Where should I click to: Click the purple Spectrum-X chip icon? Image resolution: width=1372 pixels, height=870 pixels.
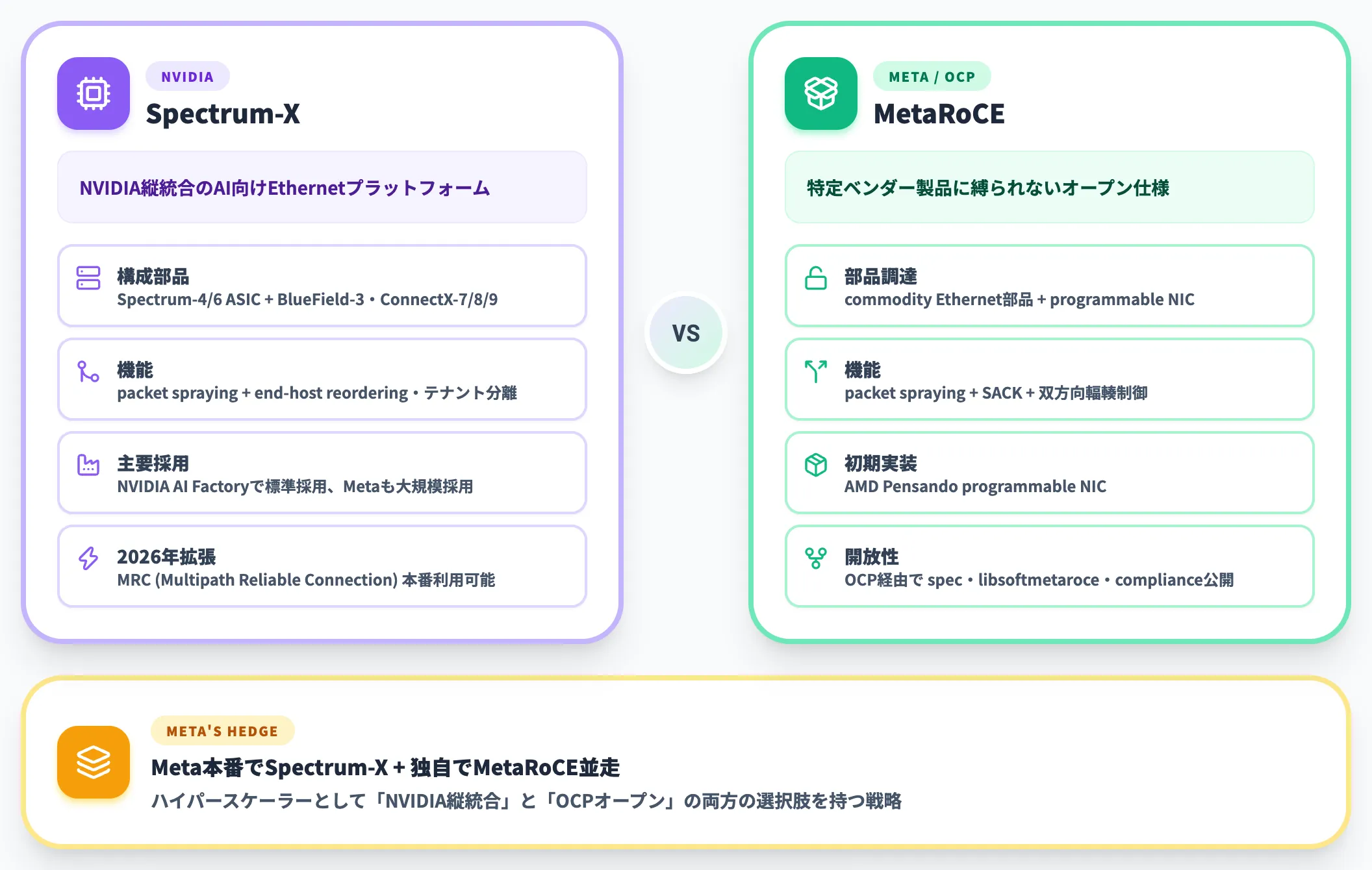point(94,93)
